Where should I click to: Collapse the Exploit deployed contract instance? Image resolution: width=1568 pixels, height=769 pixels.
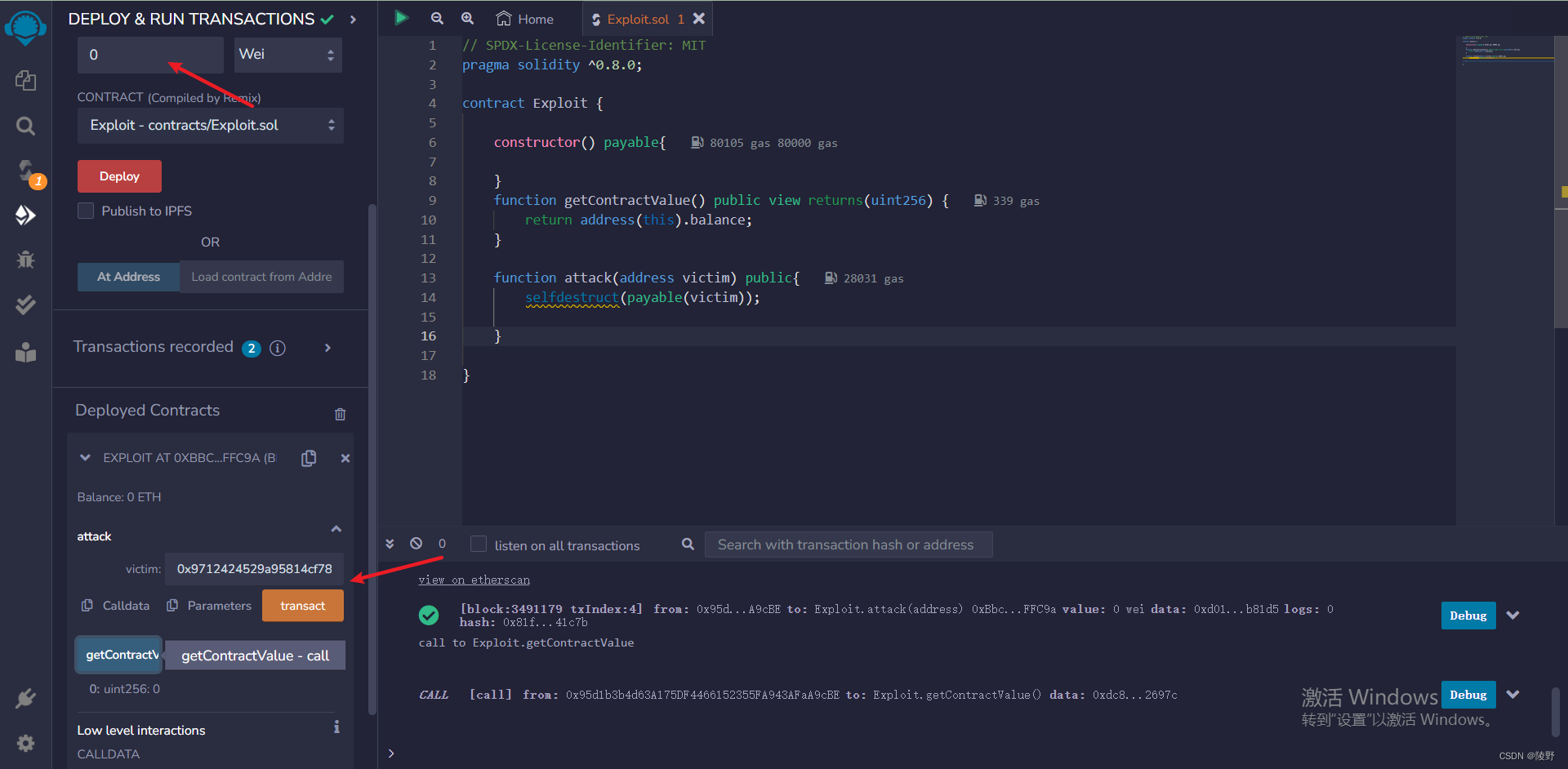(x=85, y=458)
